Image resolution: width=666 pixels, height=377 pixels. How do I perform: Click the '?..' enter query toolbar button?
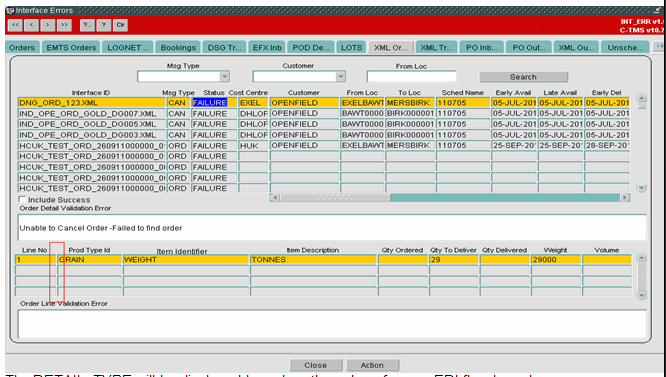tap(87, 25)
